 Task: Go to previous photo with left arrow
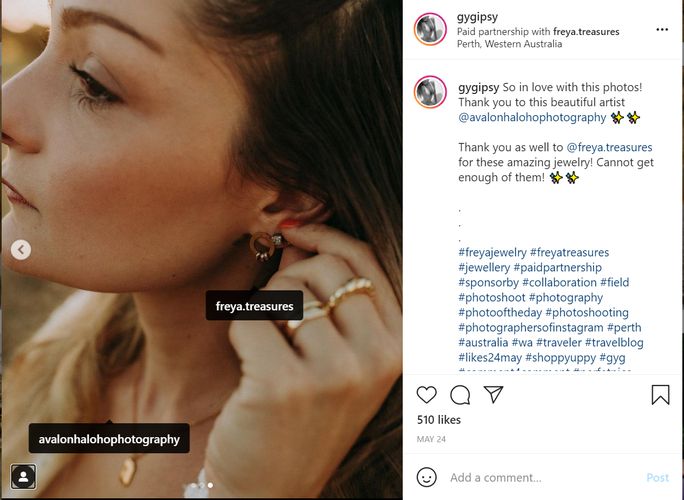(21, 250)
